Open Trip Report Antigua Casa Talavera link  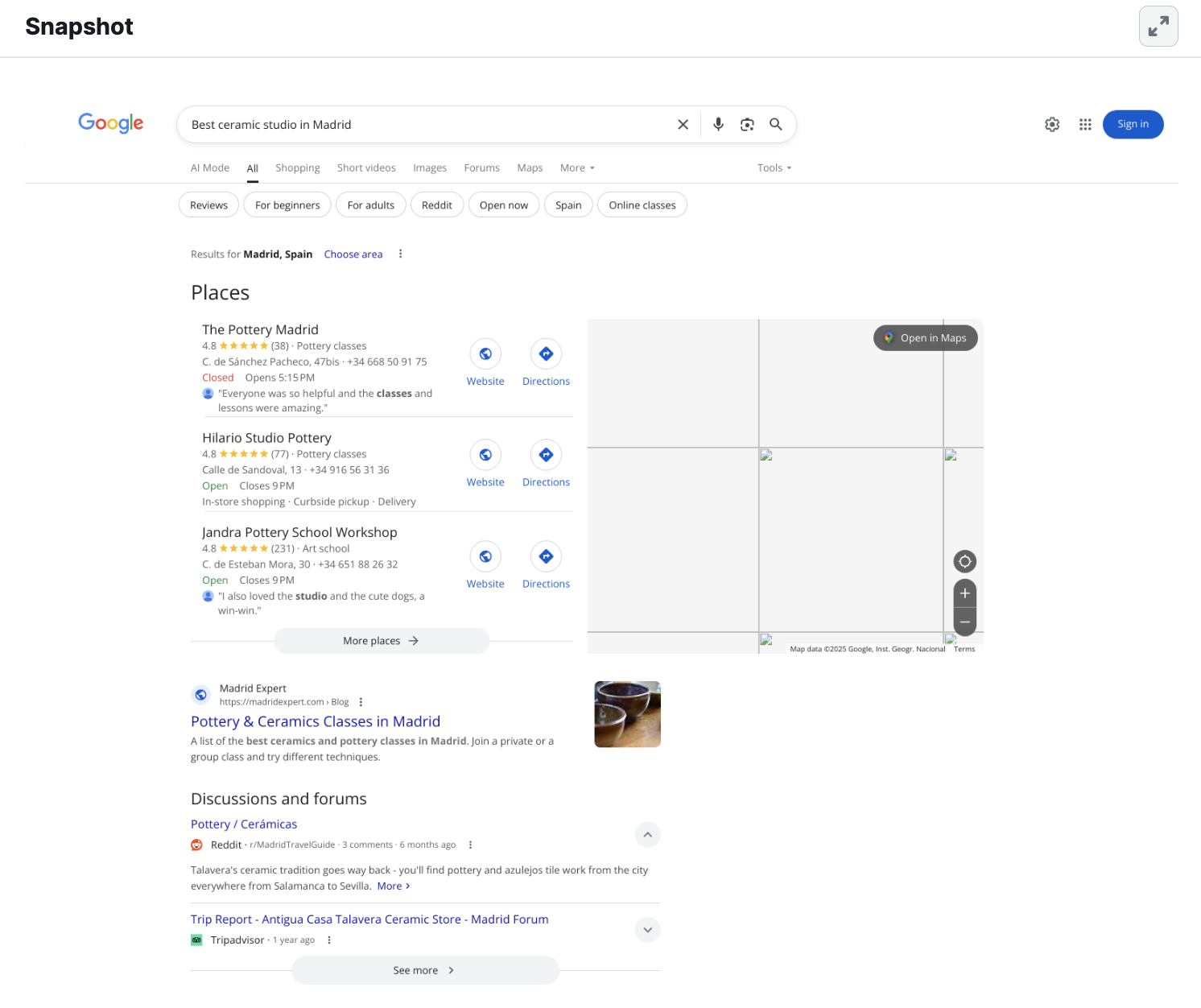pos(369,919)
